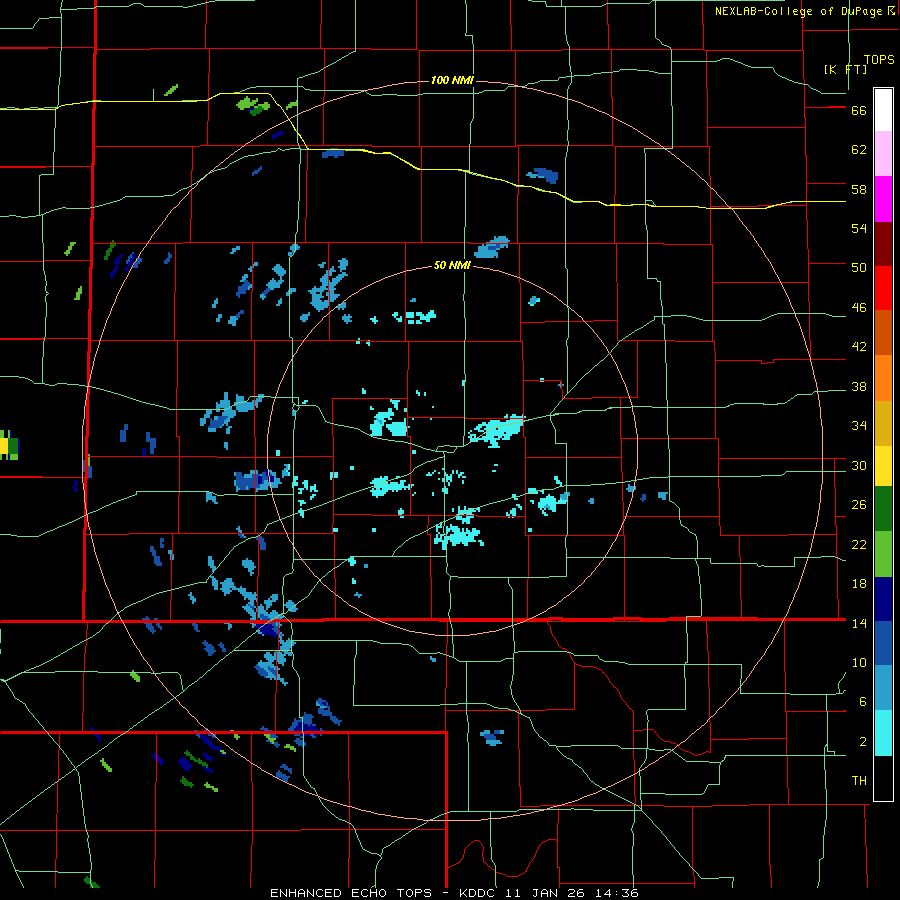
Task: Click the 30 scale value
Action: click(x=859, y=465)
